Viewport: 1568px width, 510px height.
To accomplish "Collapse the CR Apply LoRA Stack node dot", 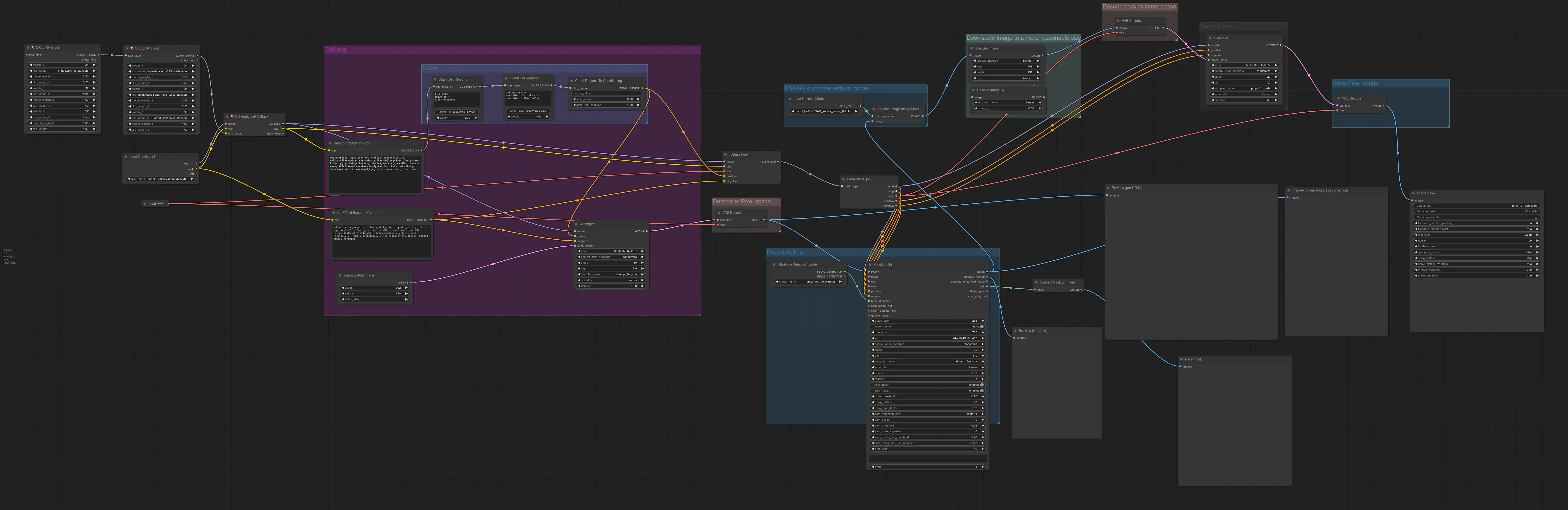I will coord(227,116).
